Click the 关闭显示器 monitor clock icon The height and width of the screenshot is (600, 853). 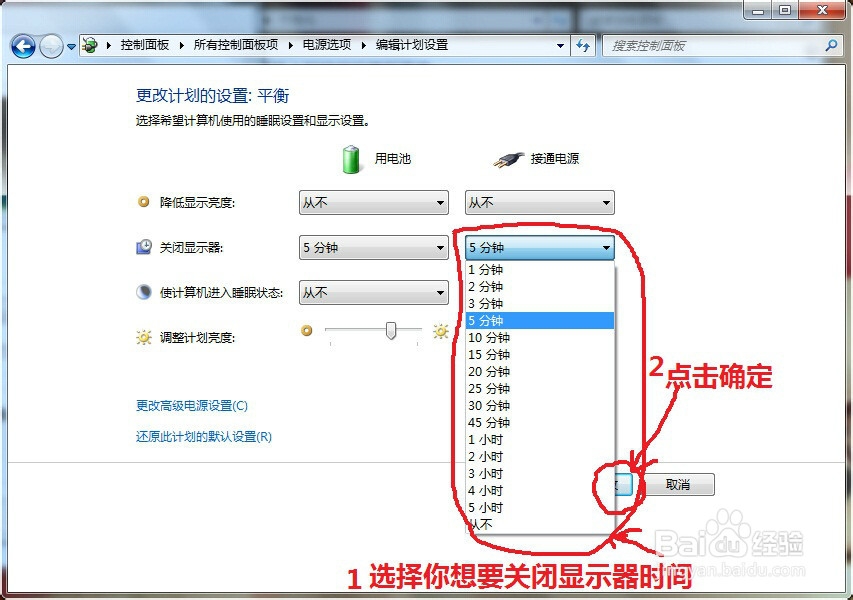tap(144, 247)
